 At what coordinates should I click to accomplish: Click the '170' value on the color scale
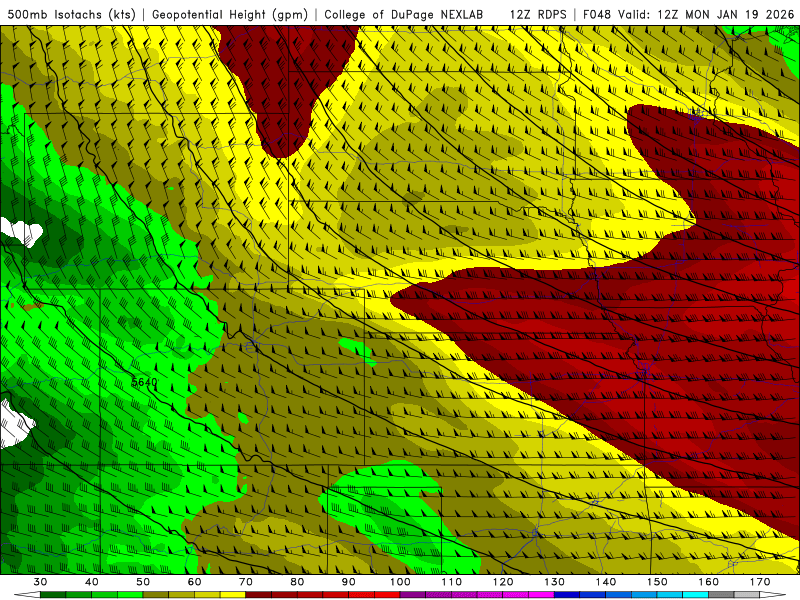click(x=760, y=582)
